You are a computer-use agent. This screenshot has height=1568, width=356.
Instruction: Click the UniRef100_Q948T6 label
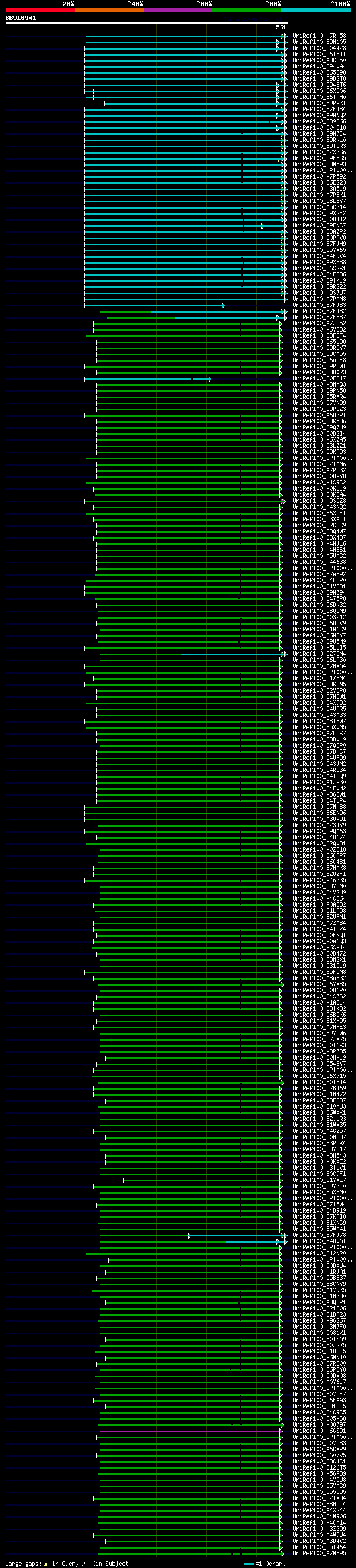319,85
